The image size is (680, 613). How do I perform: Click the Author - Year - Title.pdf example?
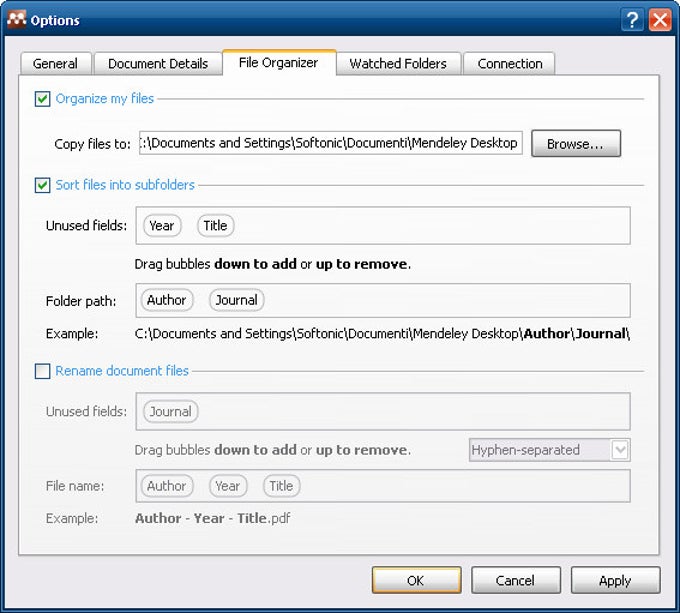212,518
